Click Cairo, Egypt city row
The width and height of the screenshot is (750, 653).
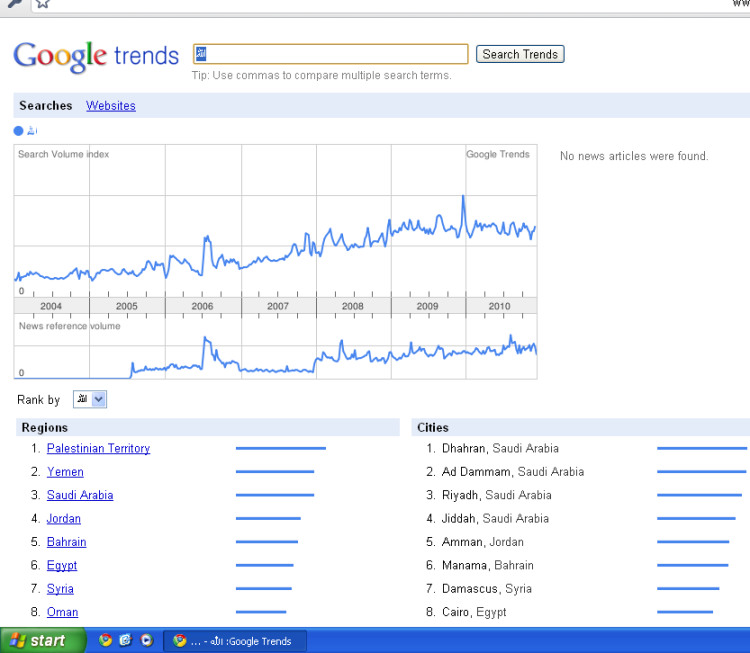pos(474,612)
